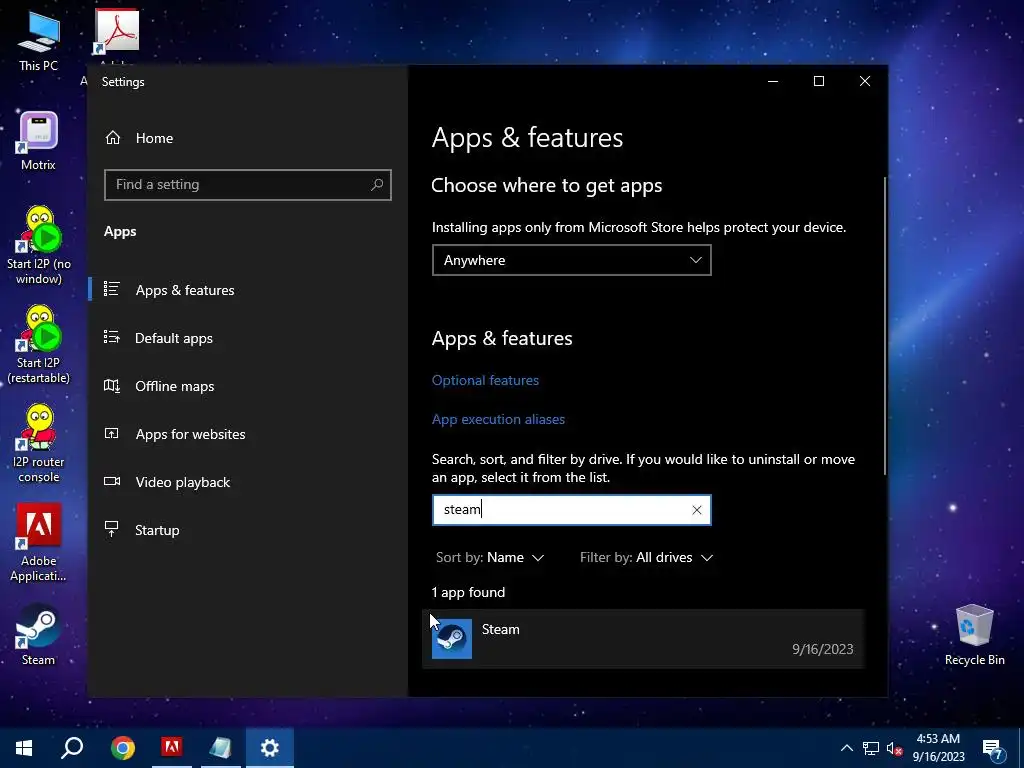Open the Adobe PDF desktop shortcut
This screenshot has width=1024, height=768.
[x=116, y=31]
